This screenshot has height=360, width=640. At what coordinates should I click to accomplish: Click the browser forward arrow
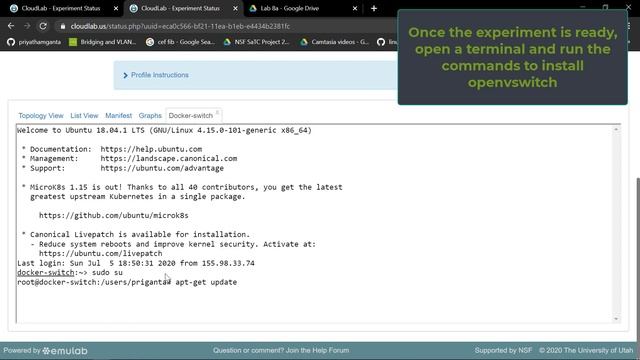[27, 26]
